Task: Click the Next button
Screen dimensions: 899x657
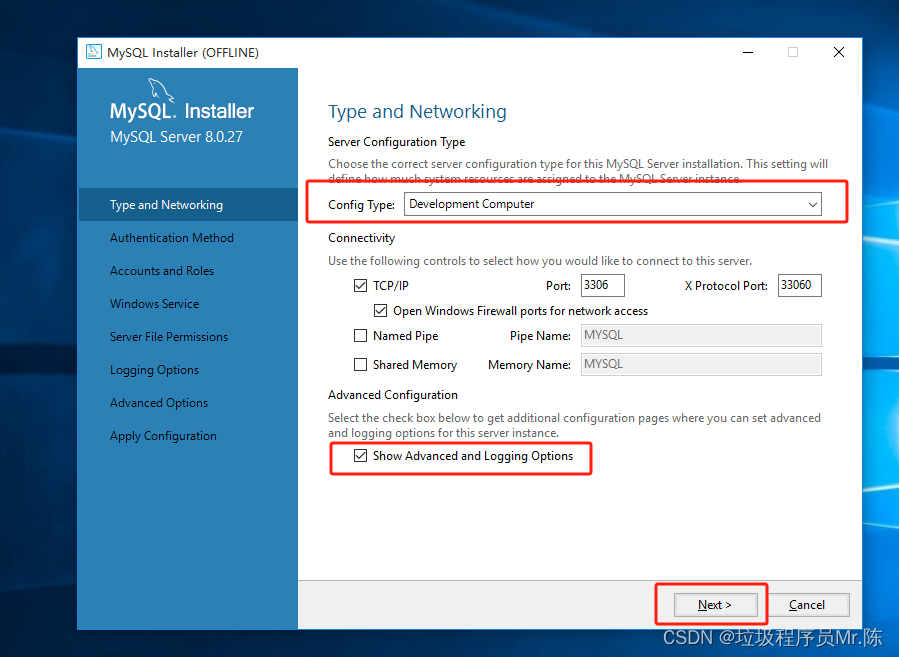Action: (715, 605)
